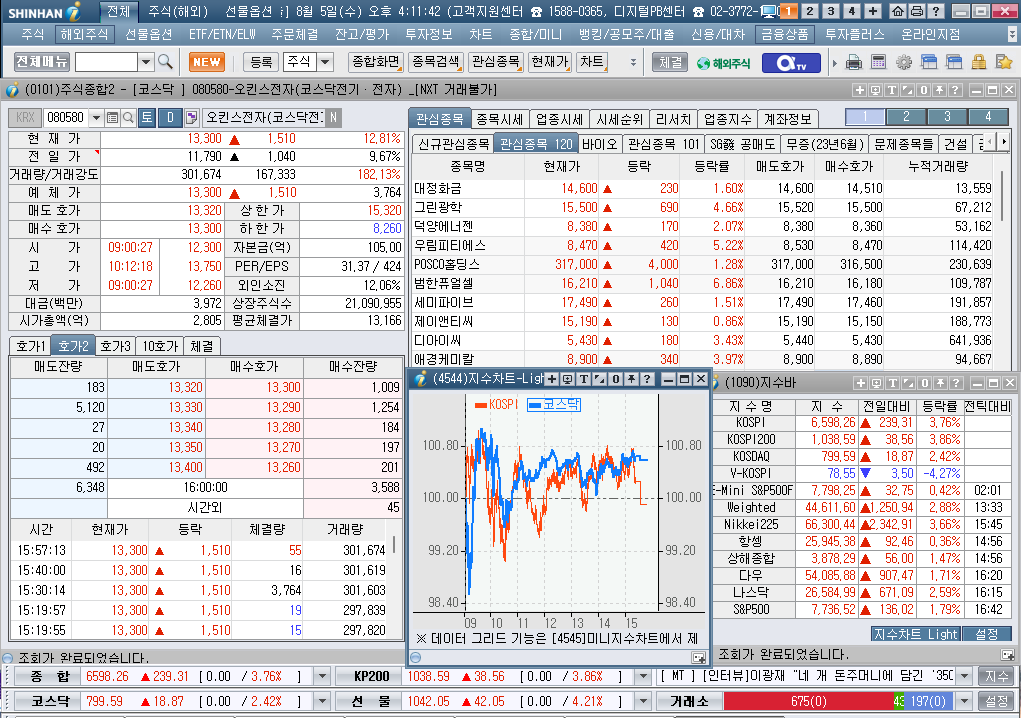This screenshot has width=1021, height=718.
Task: Open the 주식 combo dropdown arrow
Action: [x=325, y=62]
